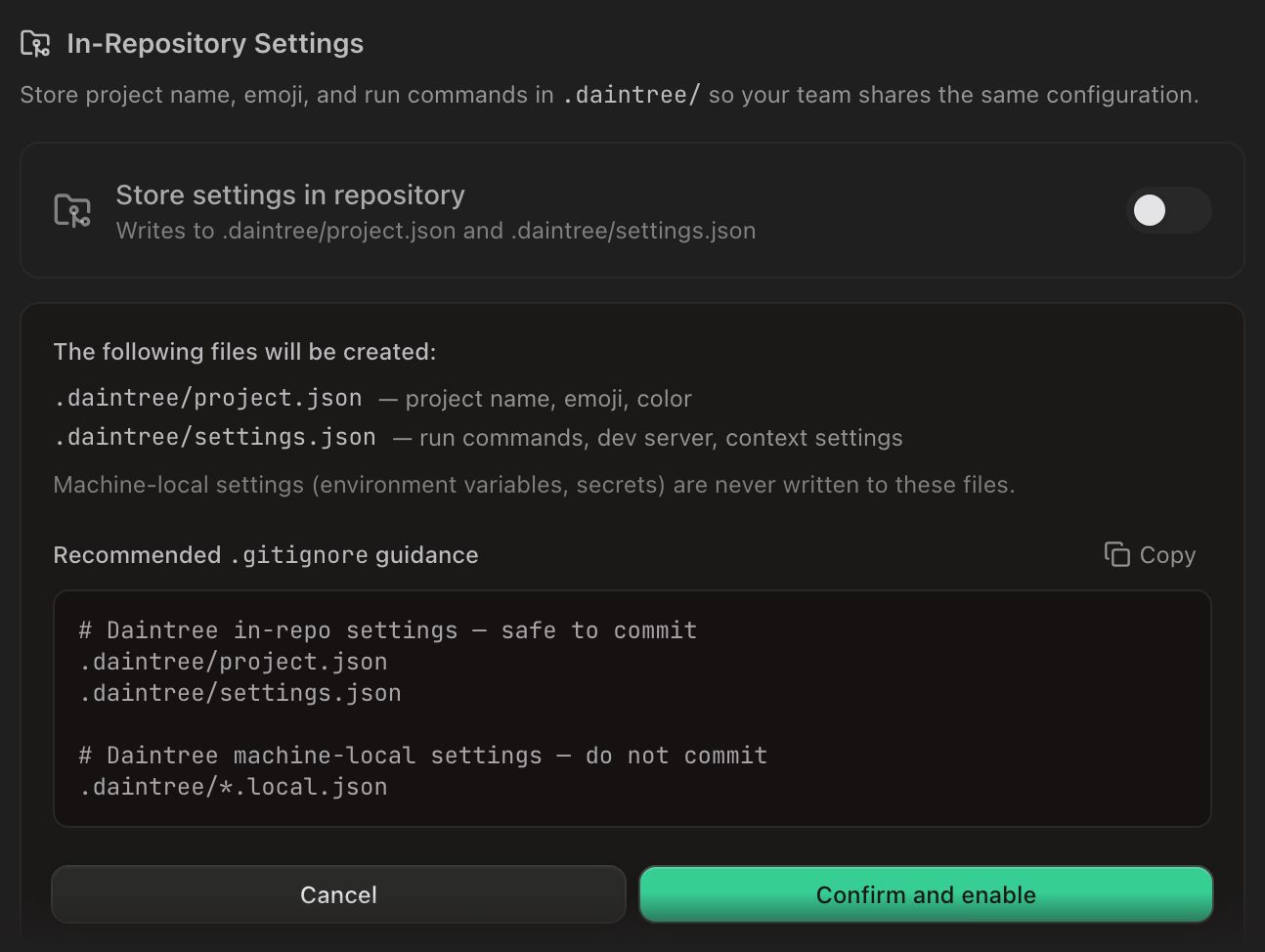Click the Store settings in repository label

click(290, 195)
